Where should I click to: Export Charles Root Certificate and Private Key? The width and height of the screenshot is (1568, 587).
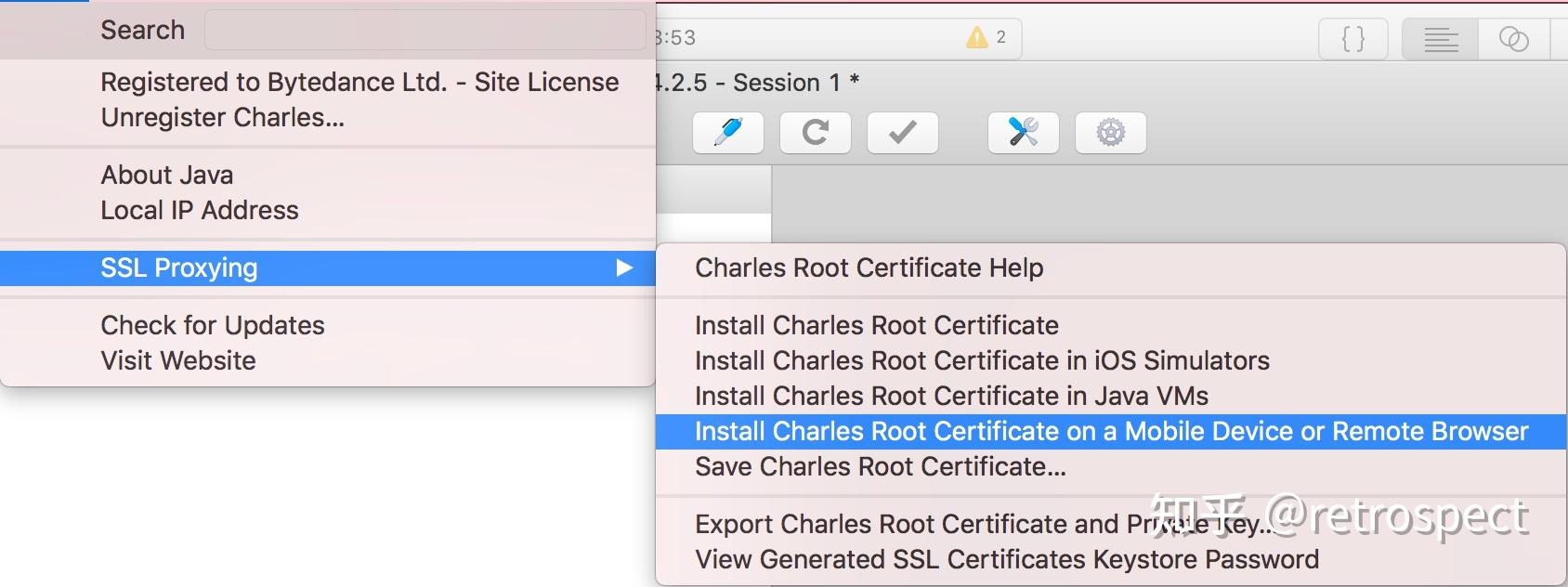(x=1111, y=524)
